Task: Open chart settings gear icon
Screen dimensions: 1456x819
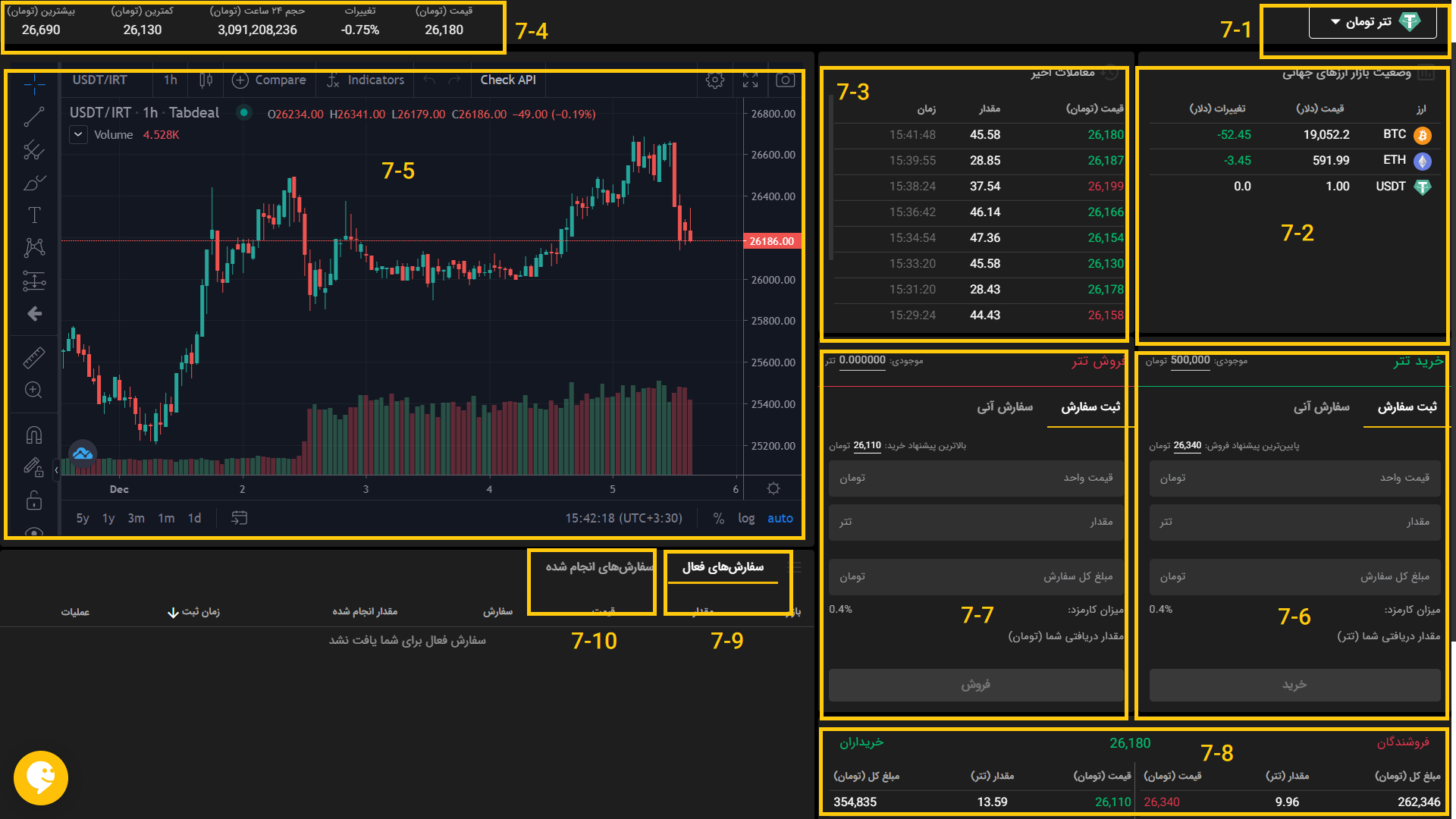Action: tap(714, 80)
